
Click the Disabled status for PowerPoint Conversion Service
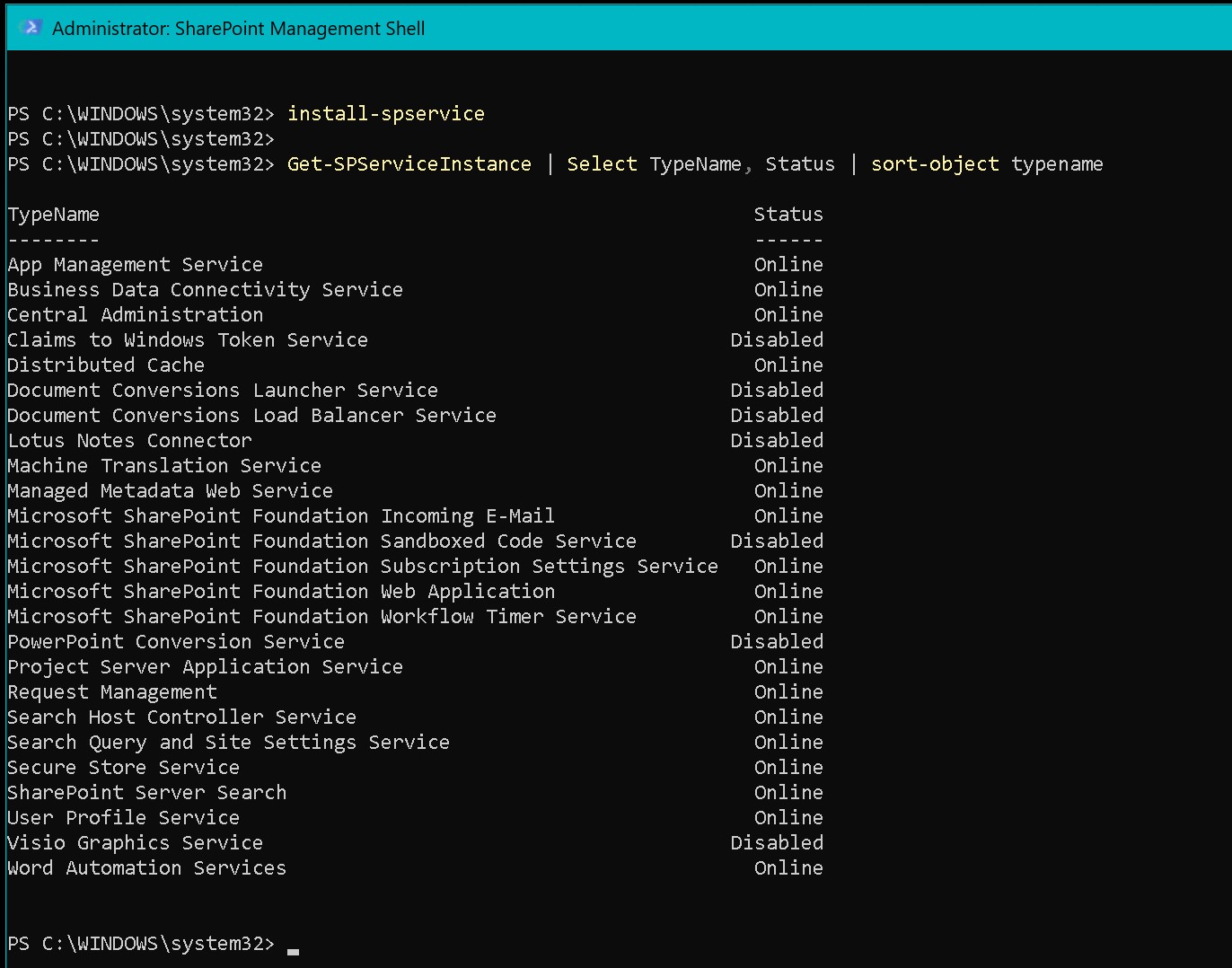(x=777, y=642)
